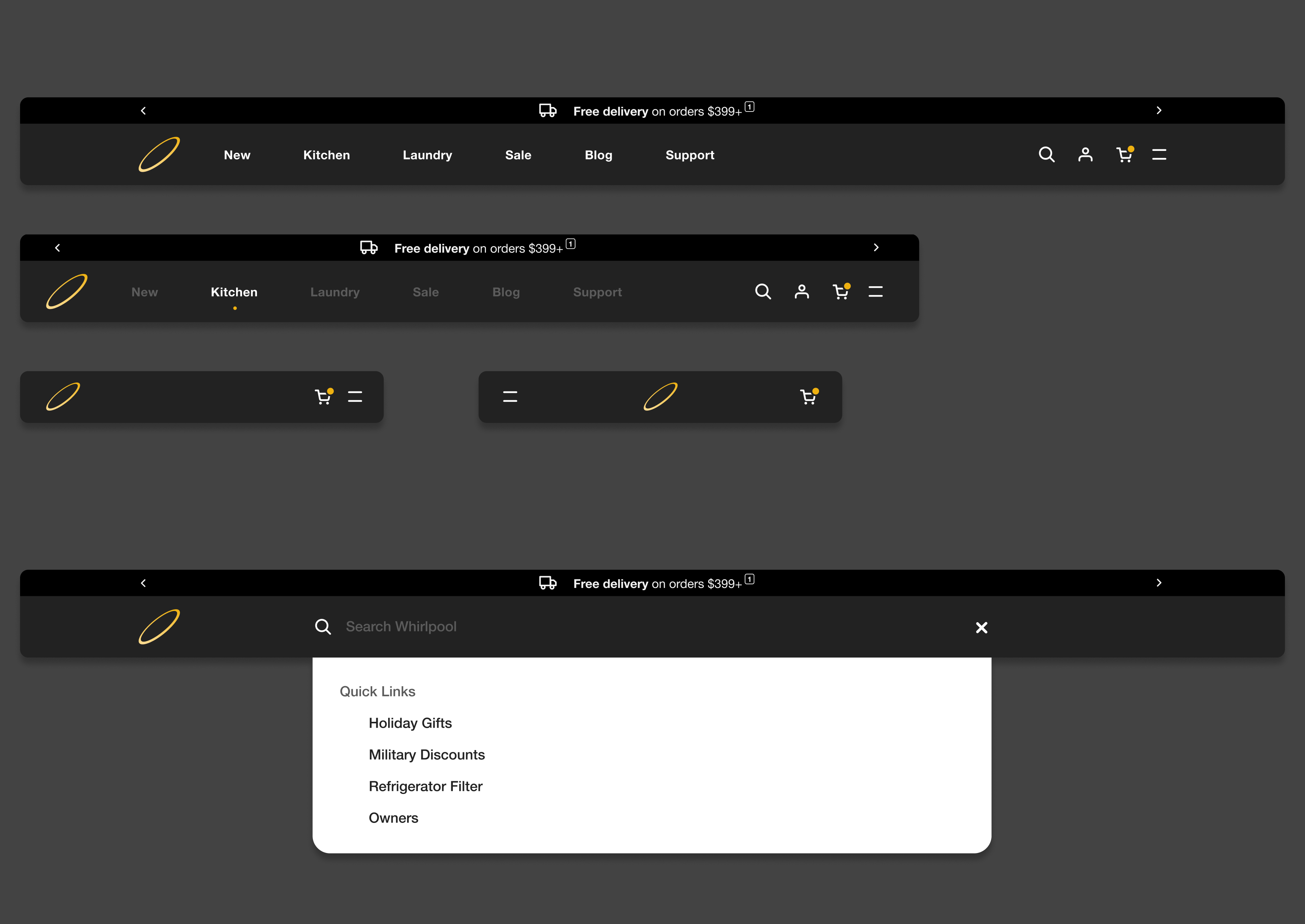Click the cart icon in the second navbar

[842, 292]
